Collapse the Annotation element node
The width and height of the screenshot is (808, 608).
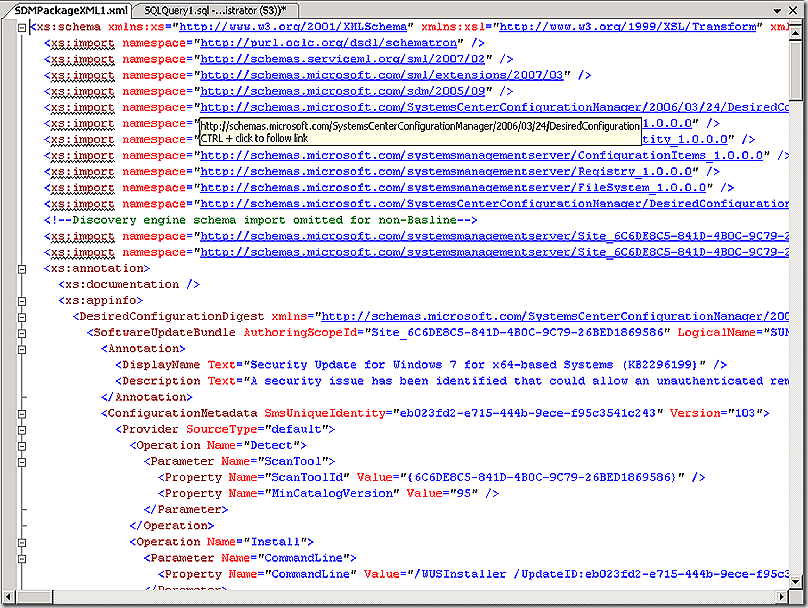click(x=22, y=349)
